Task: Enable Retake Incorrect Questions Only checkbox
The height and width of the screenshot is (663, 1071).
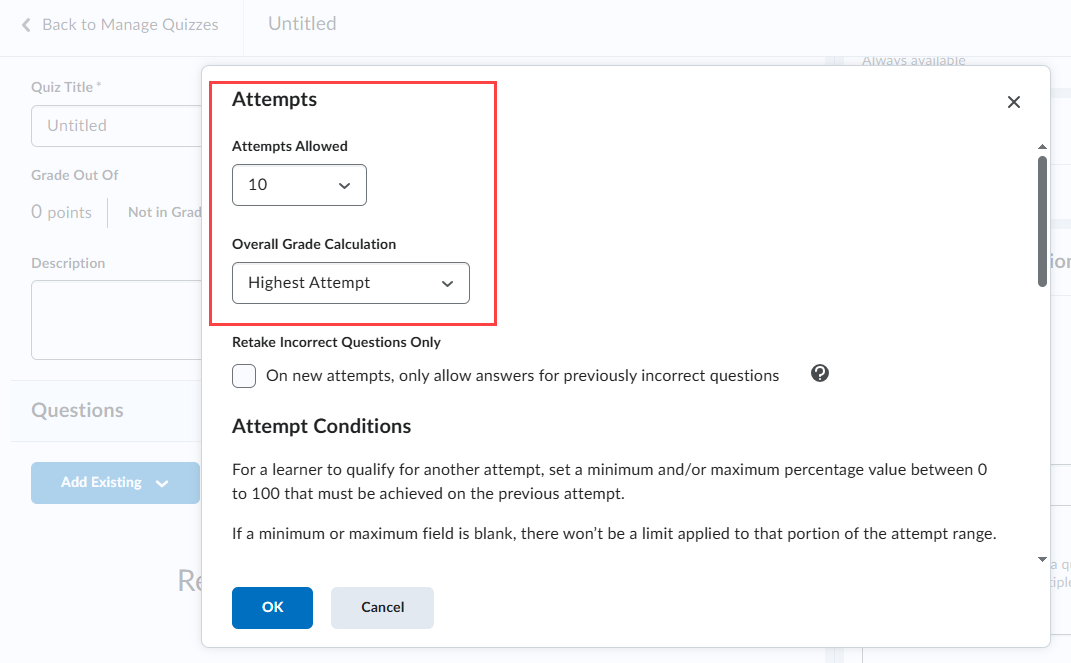Action: click(x=244, y=376)
